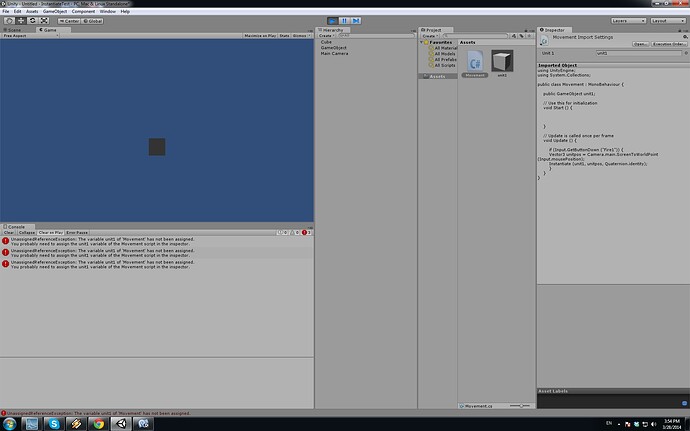Open Inspector help/settings icon

[685, 37]
